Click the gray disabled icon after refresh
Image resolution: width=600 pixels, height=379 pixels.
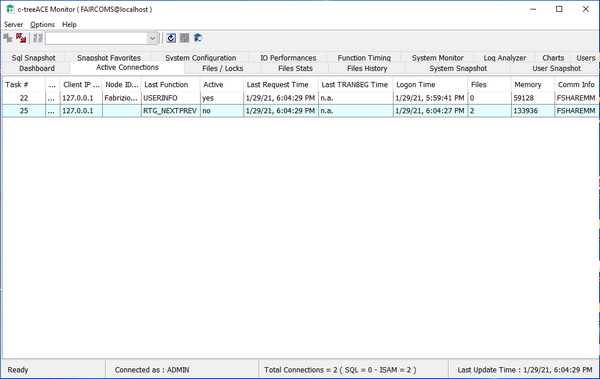pyautogui.click(x=184, y=38)
